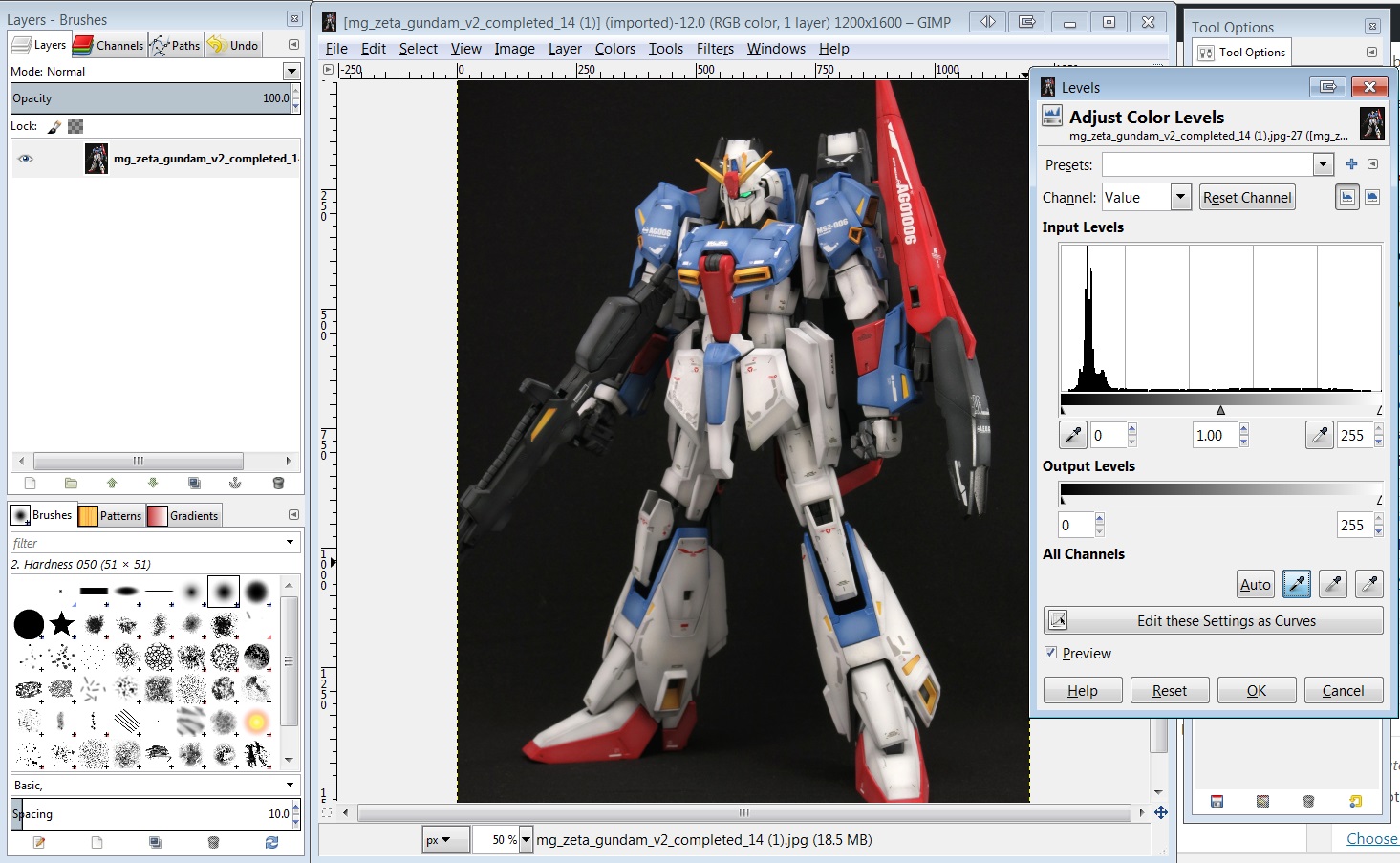Create a new layer group (folder icon)
The width and height of the screenshot is (1400, 863).
pos(71,483)
